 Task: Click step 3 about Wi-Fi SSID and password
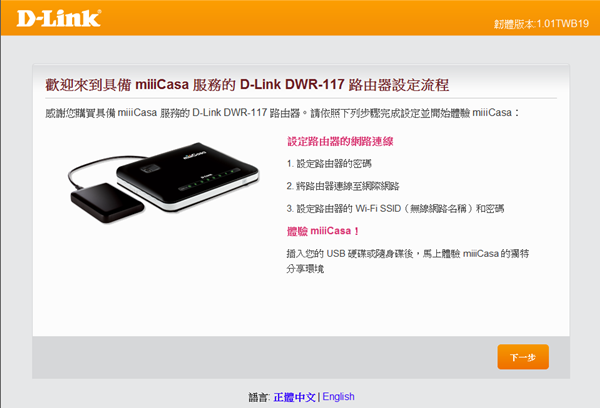coord(395,209)
